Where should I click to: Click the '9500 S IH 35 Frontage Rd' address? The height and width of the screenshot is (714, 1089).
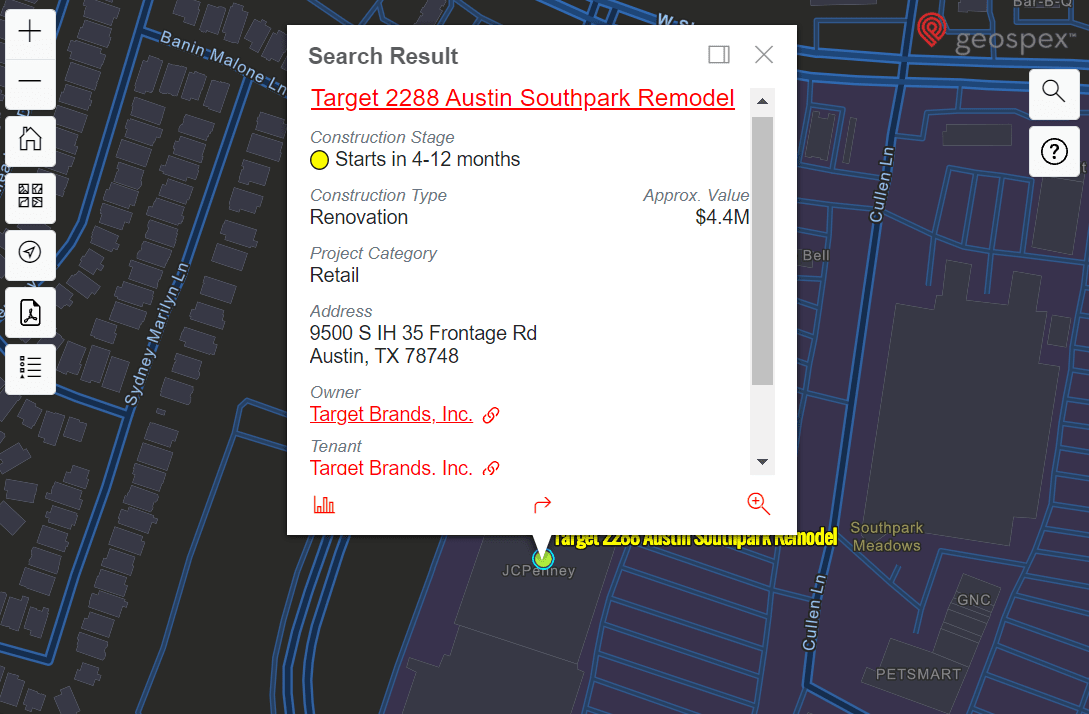pyautogui.click(x=423, y=333)
